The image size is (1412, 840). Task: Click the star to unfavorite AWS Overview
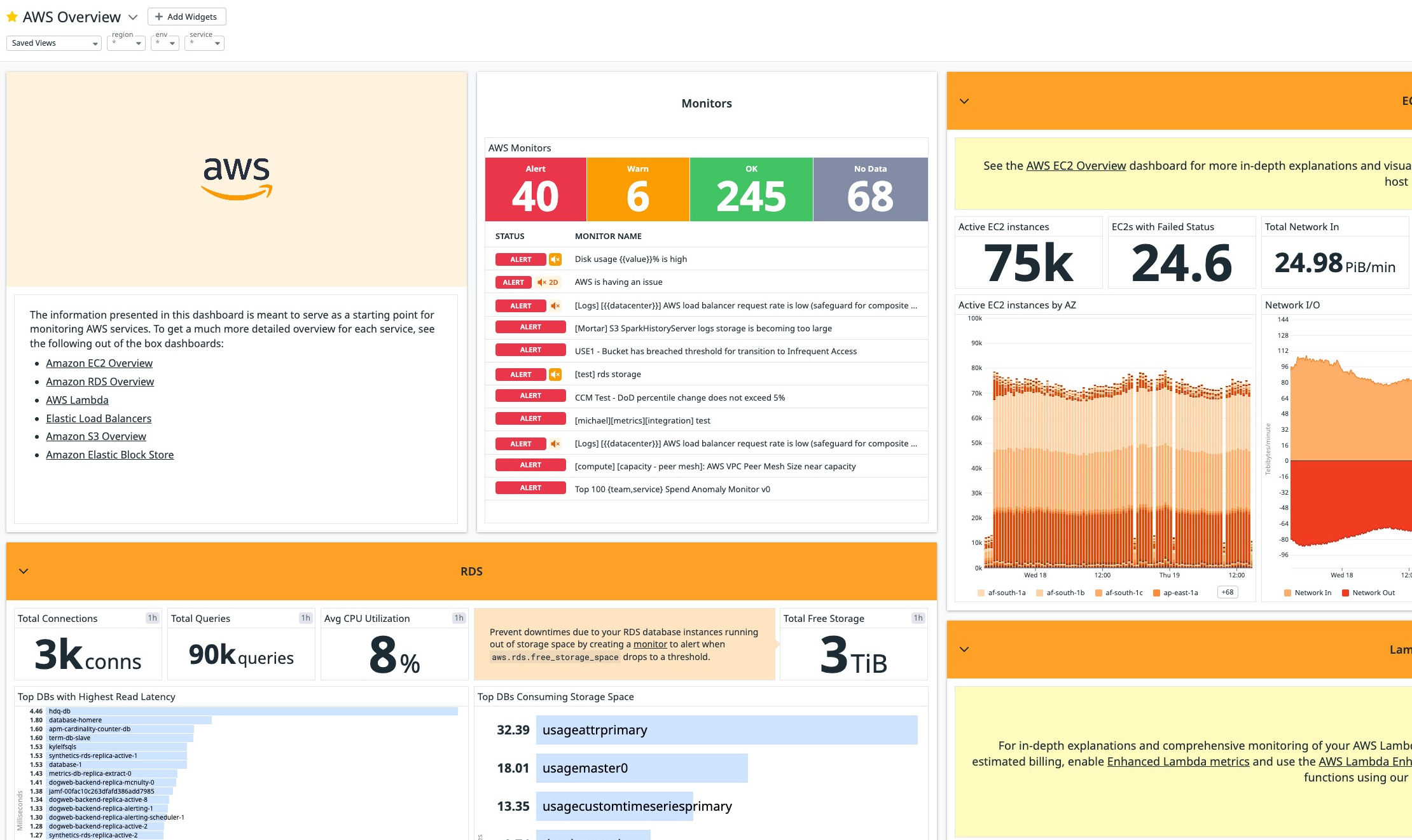11,17
